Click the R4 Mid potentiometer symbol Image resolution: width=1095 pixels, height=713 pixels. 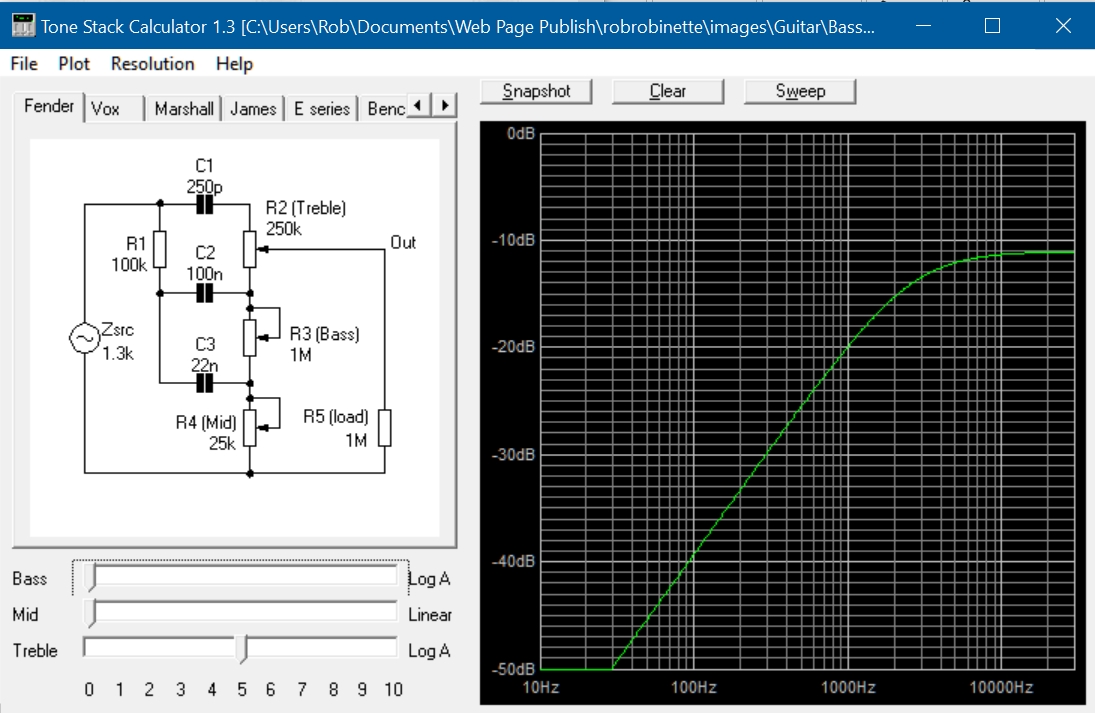tap(250, 427)
